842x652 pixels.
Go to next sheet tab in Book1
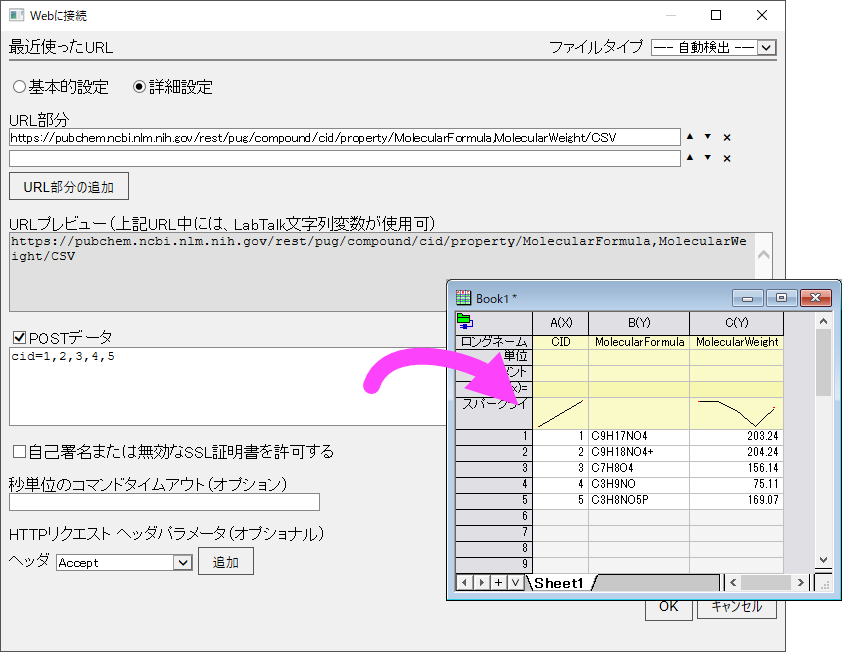click(482, 582)
